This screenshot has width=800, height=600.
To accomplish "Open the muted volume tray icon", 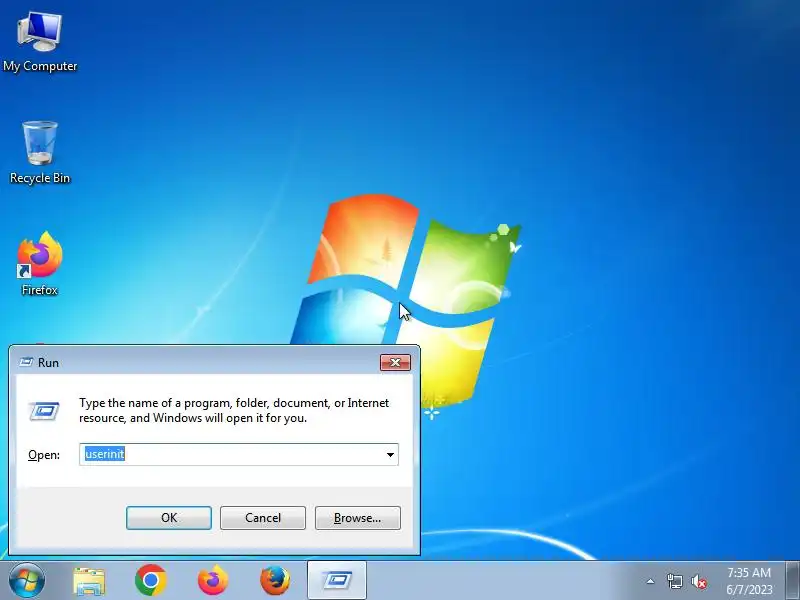I will 699,581.
